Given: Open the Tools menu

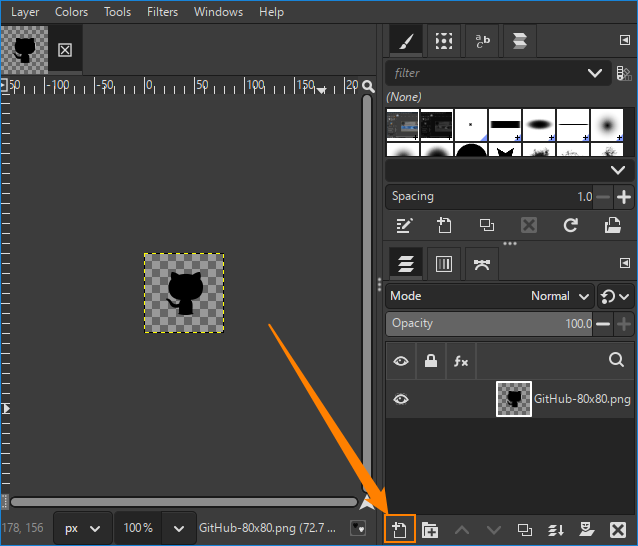Looking at the screenshot, I should 117,12.
